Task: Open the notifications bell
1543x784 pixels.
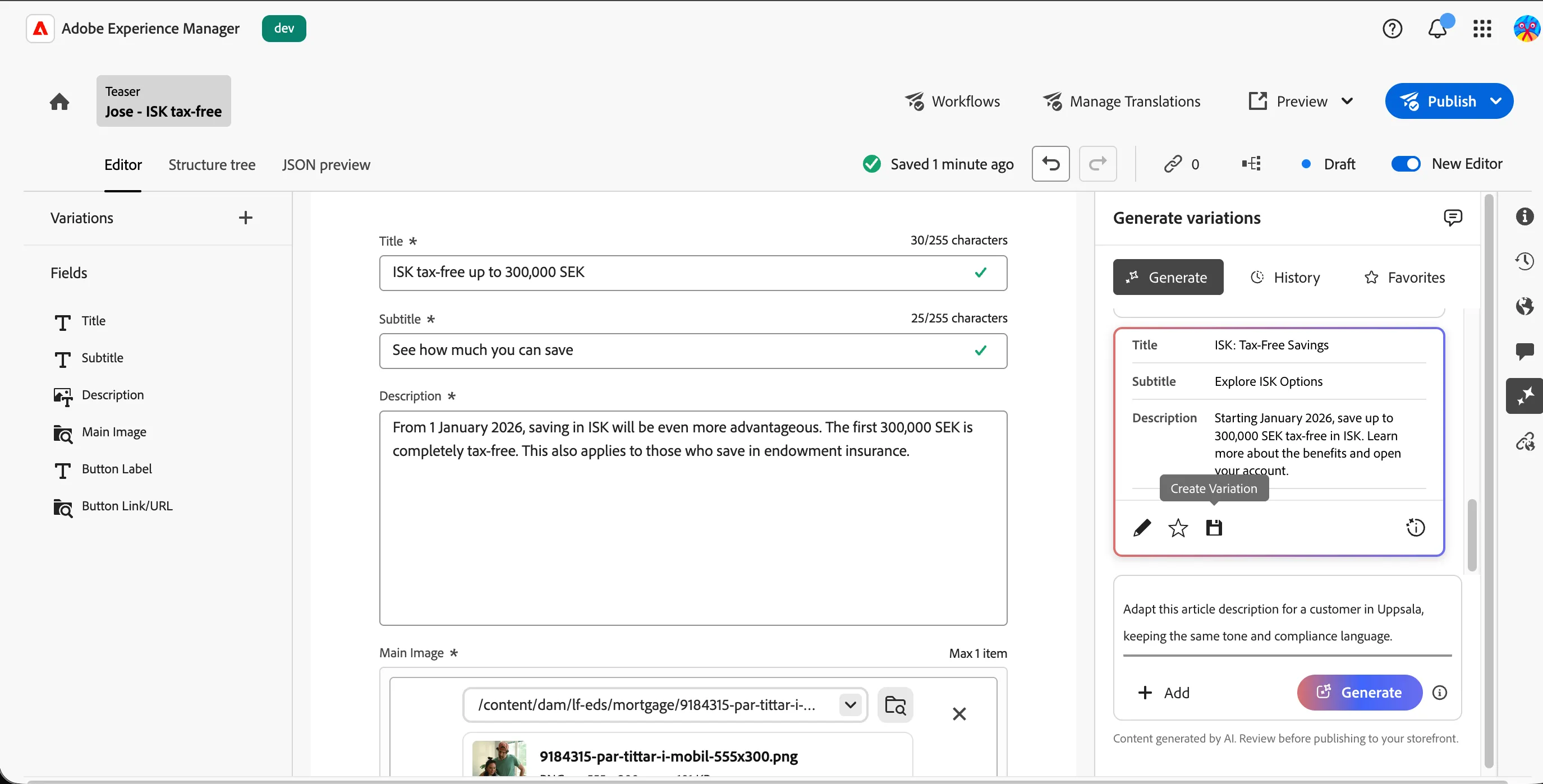Action: (1438, 28)
